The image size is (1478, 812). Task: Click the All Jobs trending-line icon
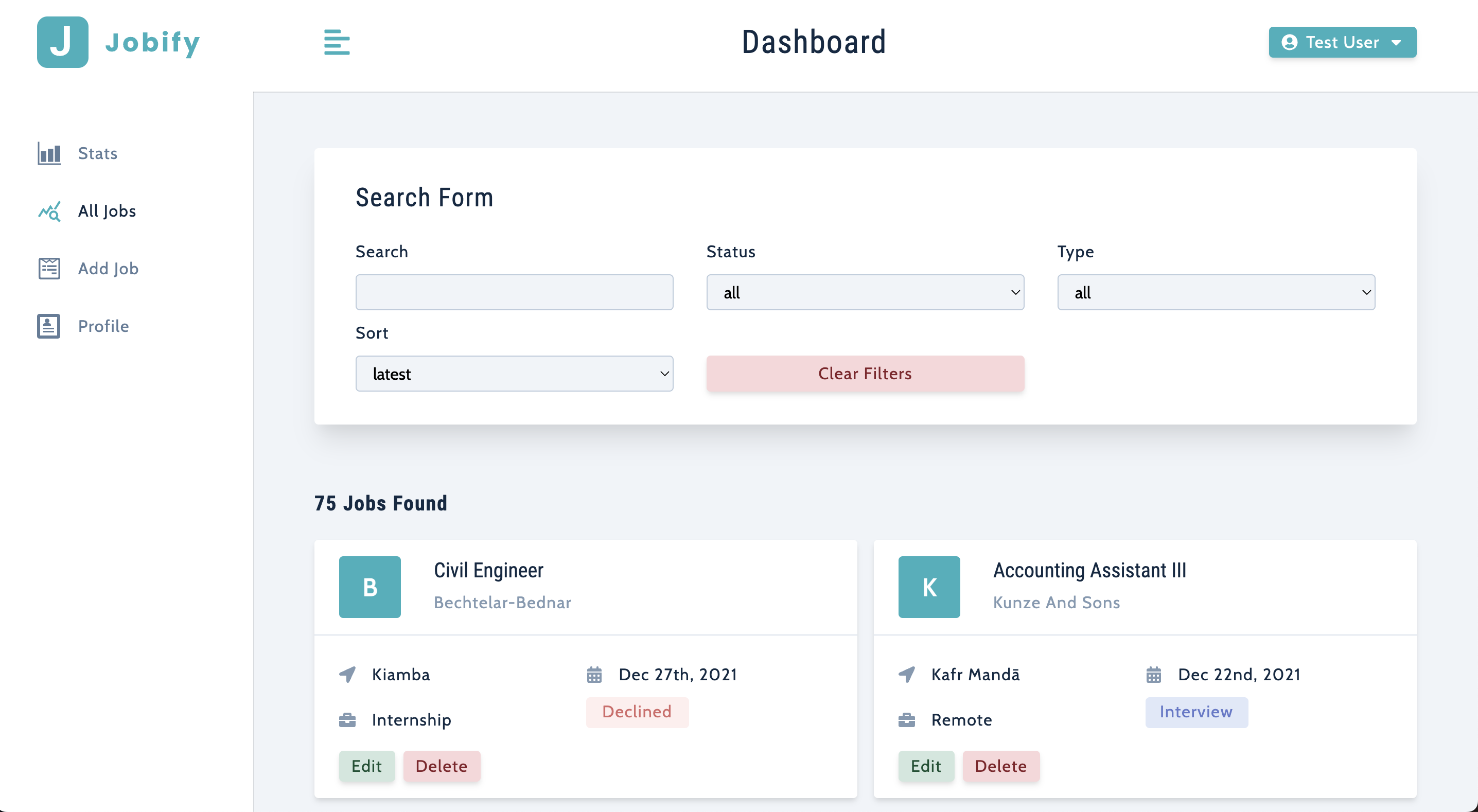point(49,211)
